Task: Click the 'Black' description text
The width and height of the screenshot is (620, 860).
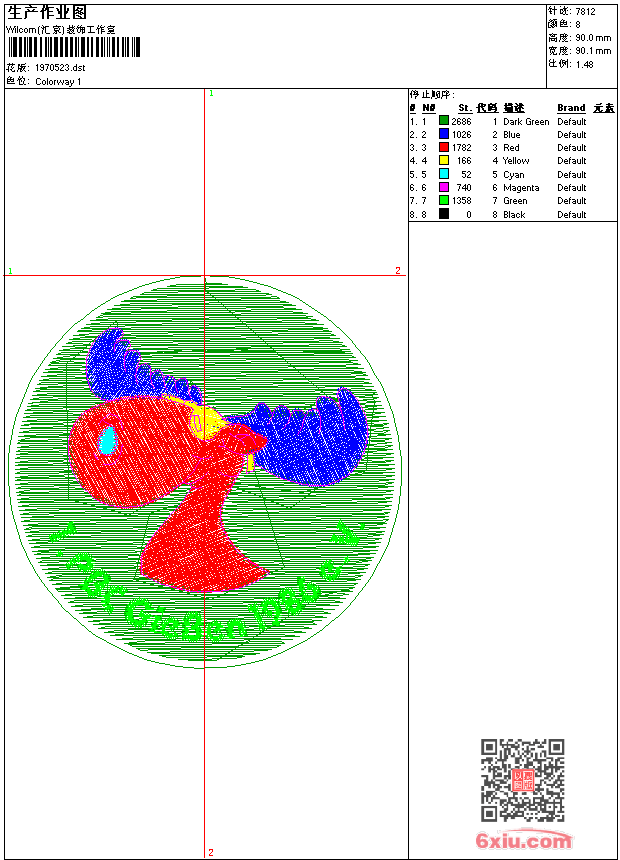Action: click(x=514, y=214)
